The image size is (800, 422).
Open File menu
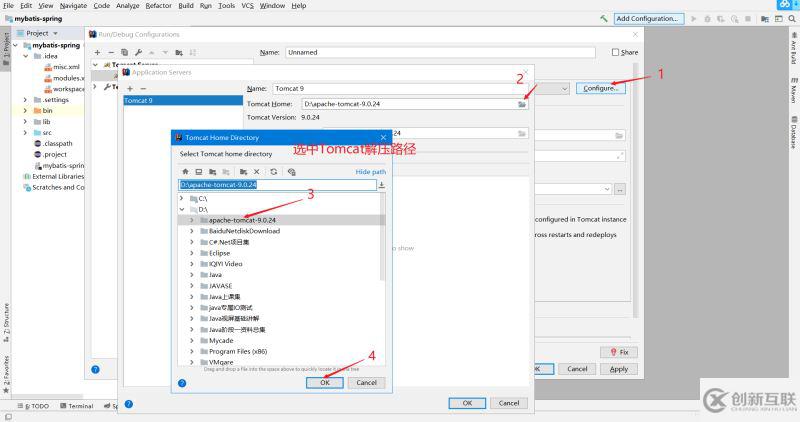pyautogui.click(x=8, y=6)
